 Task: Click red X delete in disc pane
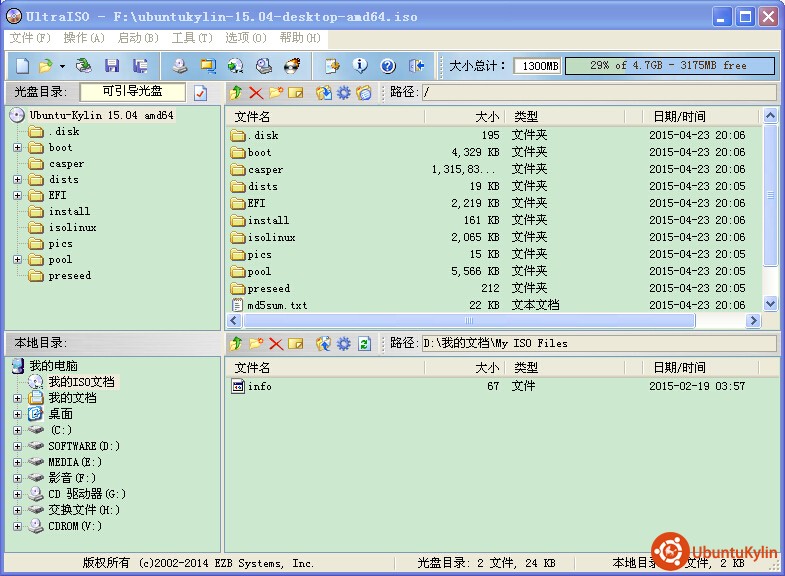coord(256,93)
